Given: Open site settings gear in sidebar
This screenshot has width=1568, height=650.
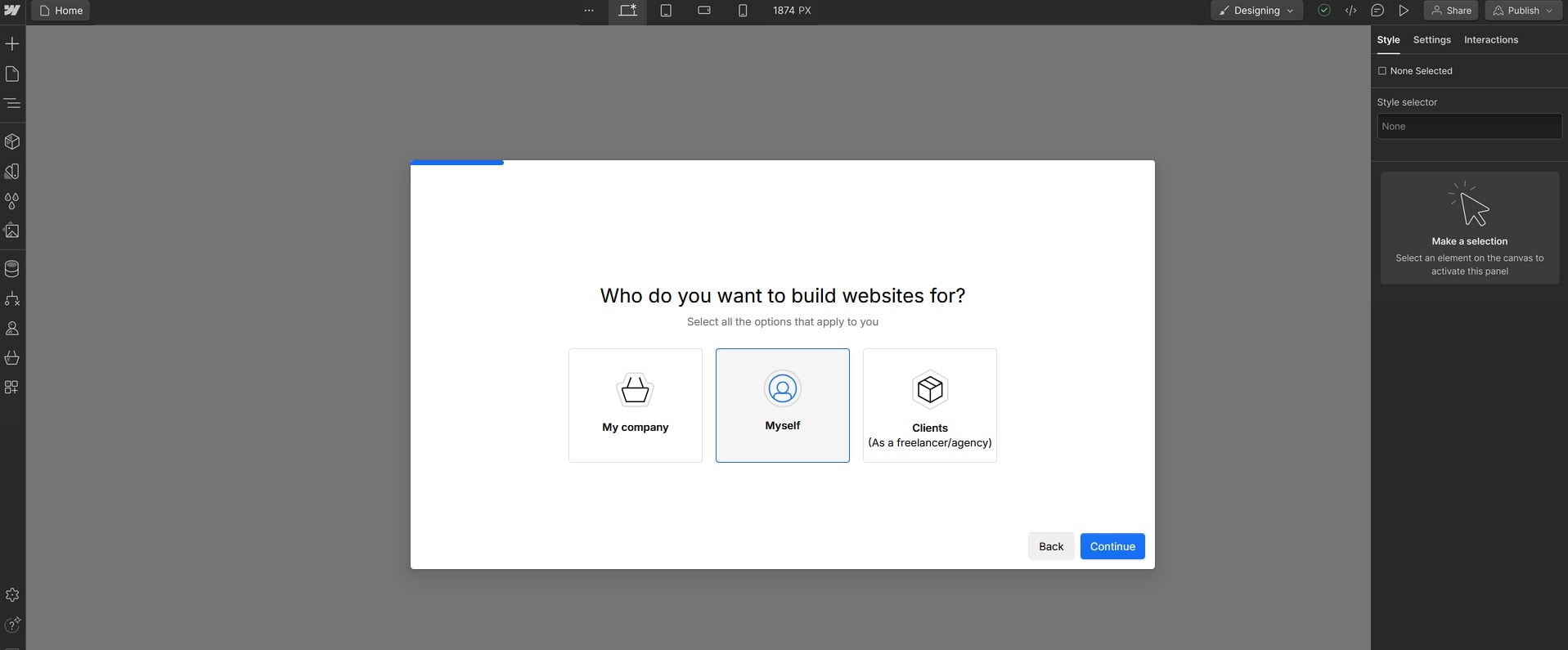Looking at the screenshot, I should click(12, 595).
